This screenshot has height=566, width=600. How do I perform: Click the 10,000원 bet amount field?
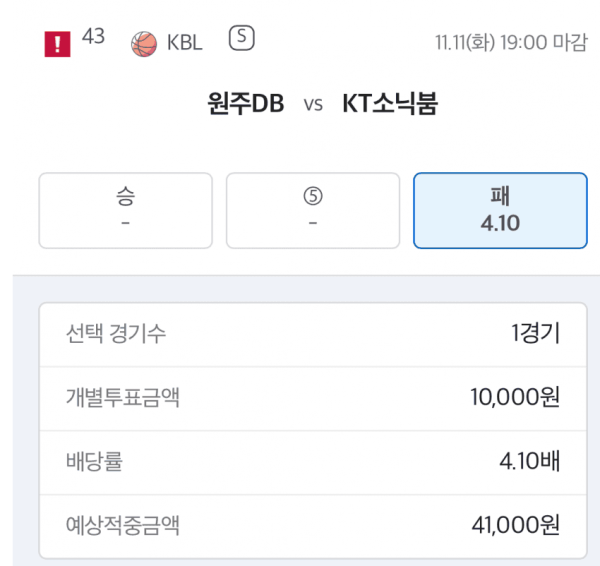pos(514,397)
